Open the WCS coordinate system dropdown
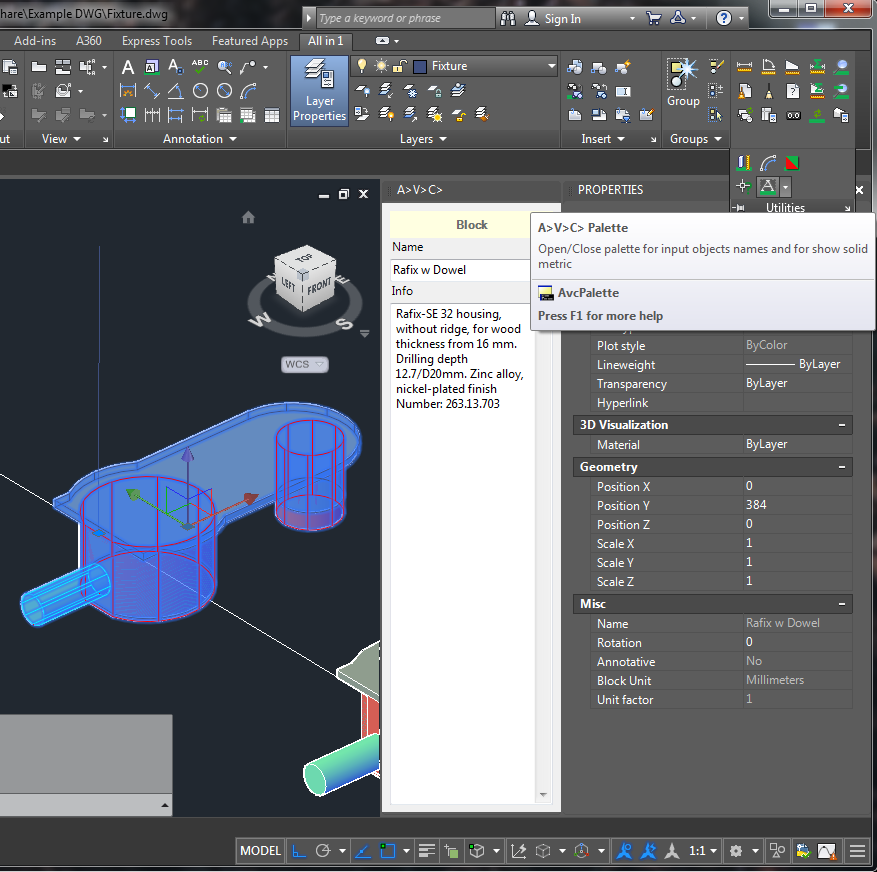This screenshot has width=877, height=872. 304,364
